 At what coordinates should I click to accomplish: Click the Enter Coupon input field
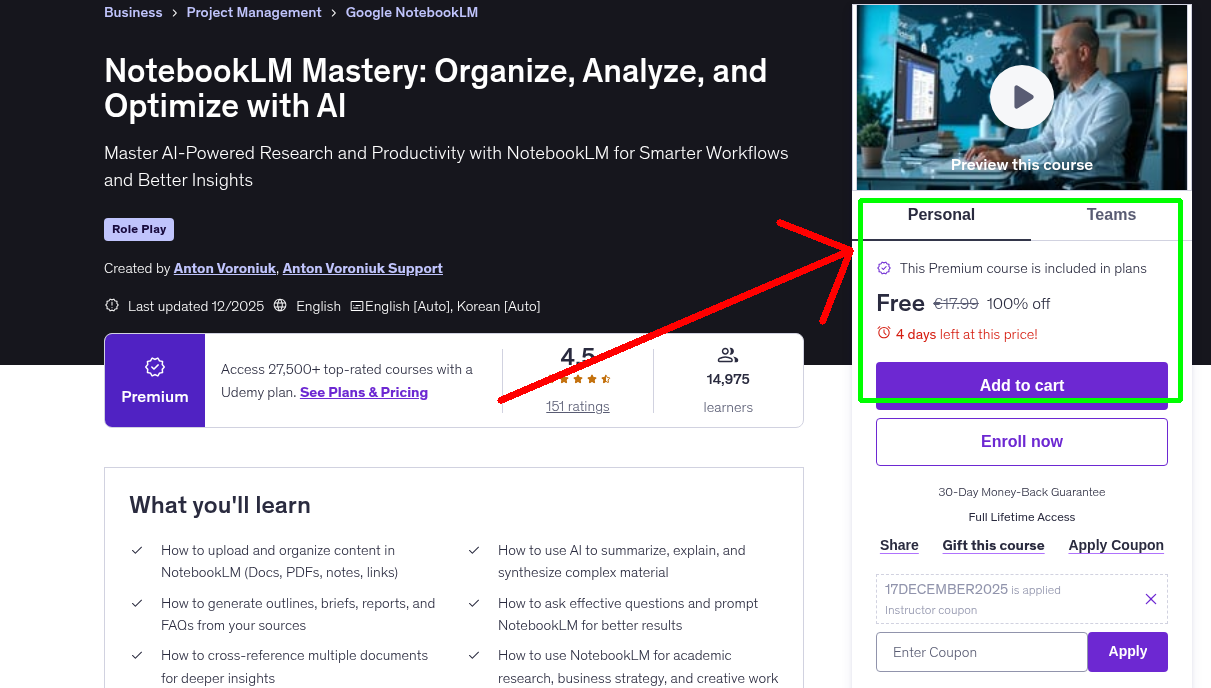pyautogui.click(x=981, y=651)
